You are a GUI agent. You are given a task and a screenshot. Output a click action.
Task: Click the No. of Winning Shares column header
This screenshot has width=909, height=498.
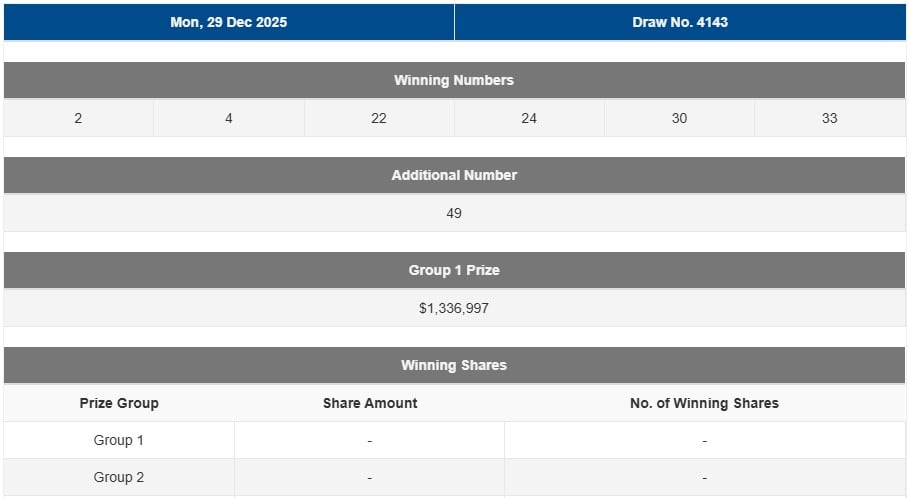704,403
